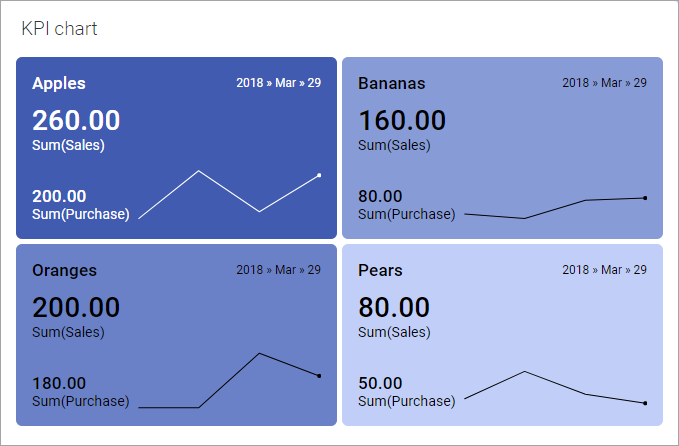Viewport: 679px width, 446px height.
Task: Click the Pears 80.00 sales value
Action: (394, 307)
